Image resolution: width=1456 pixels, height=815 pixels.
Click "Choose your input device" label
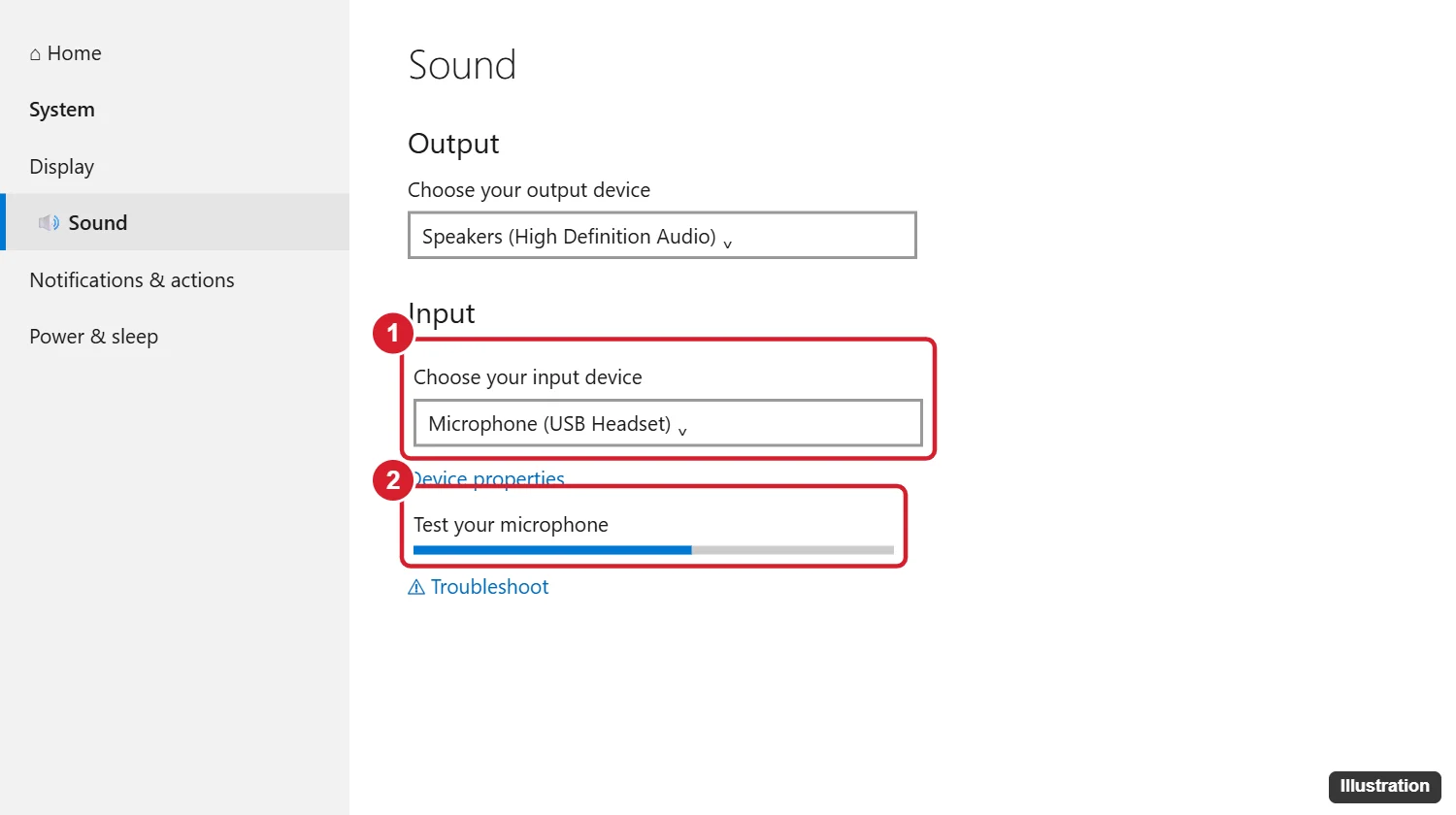[528, 377]
